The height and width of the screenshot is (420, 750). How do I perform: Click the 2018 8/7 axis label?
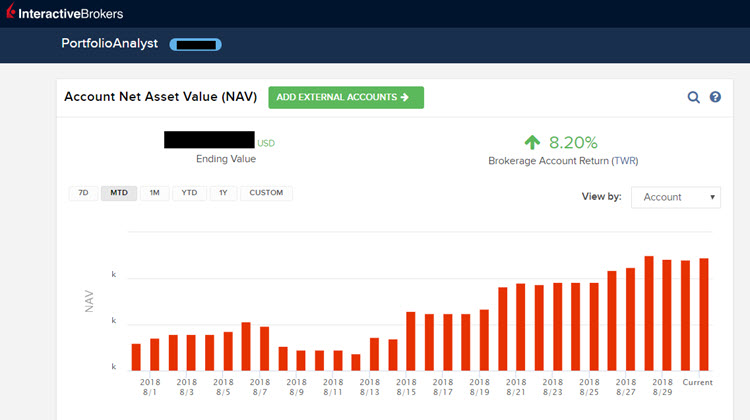(260, 387)
